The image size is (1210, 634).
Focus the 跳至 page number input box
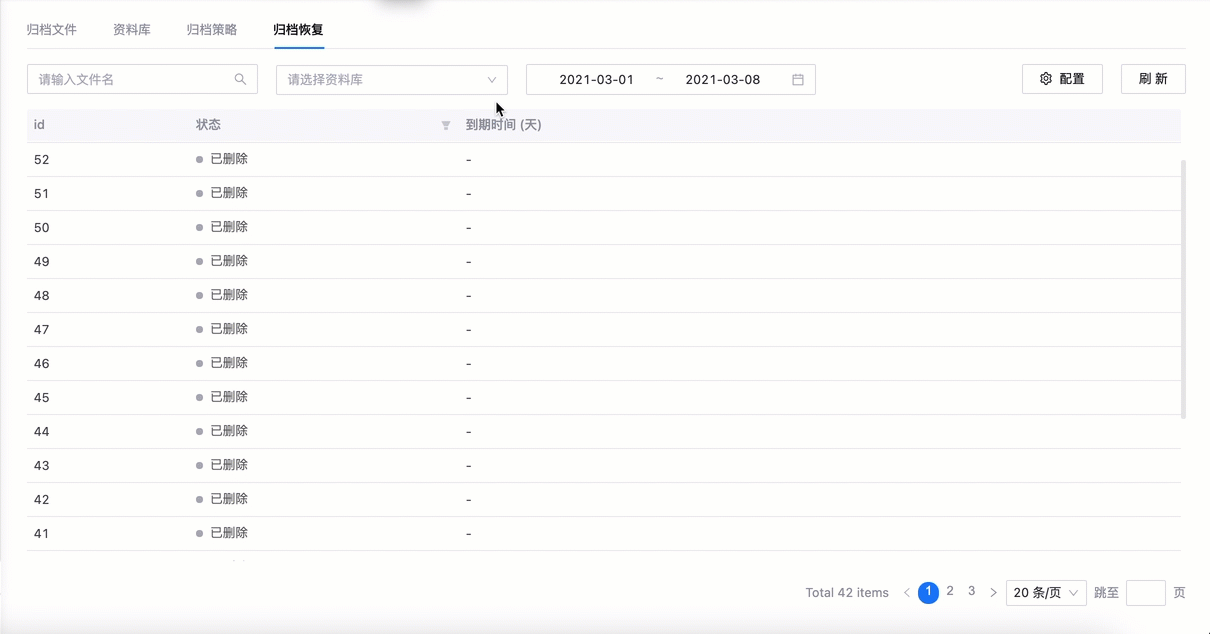click(1145, 593)
